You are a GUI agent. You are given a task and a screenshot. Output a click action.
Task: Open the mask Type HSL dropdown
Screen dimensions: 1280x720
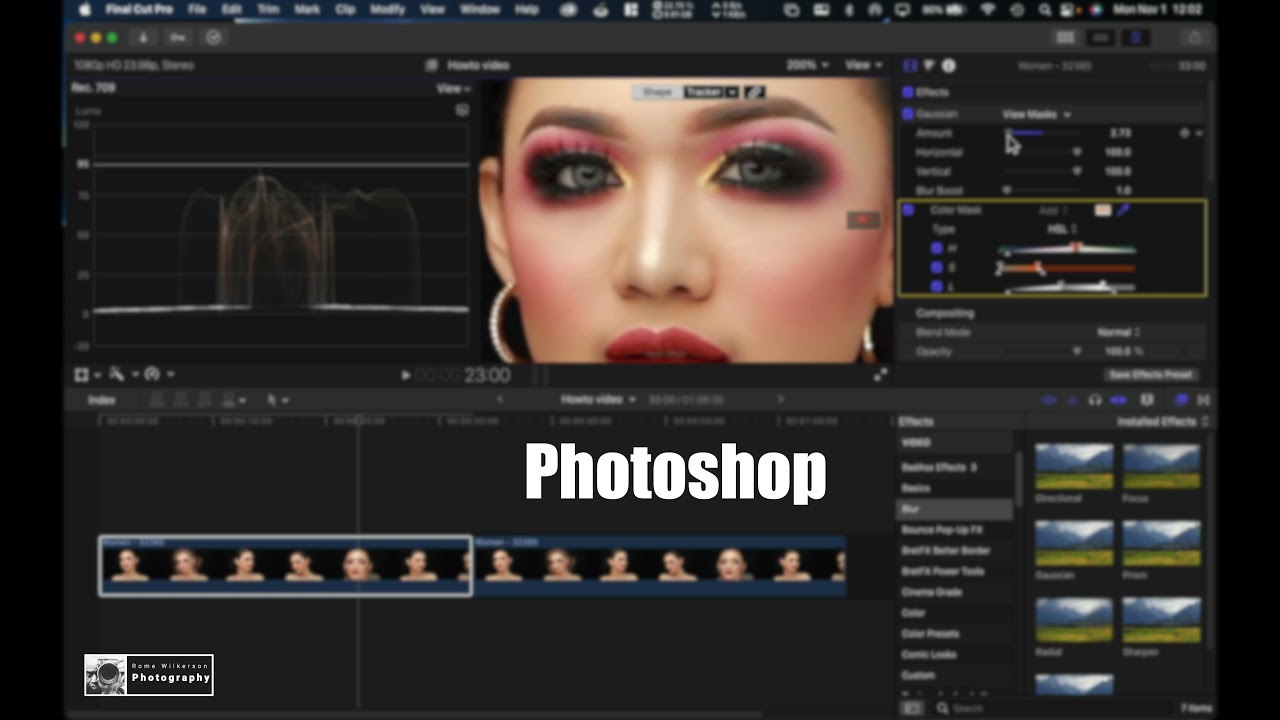[x=1061, y=229]
